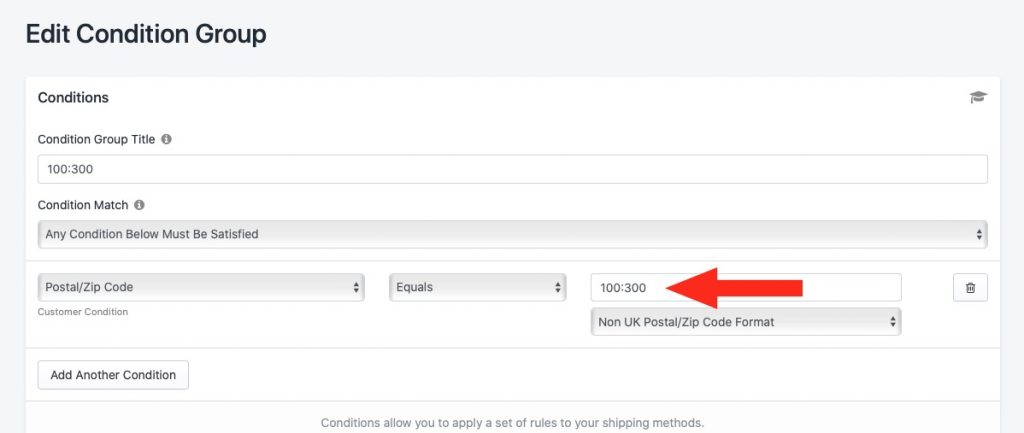Click the Edit Condition Group heading
Screen dimensions: 1024x433
pyautogui.click(x=146, y=34)
